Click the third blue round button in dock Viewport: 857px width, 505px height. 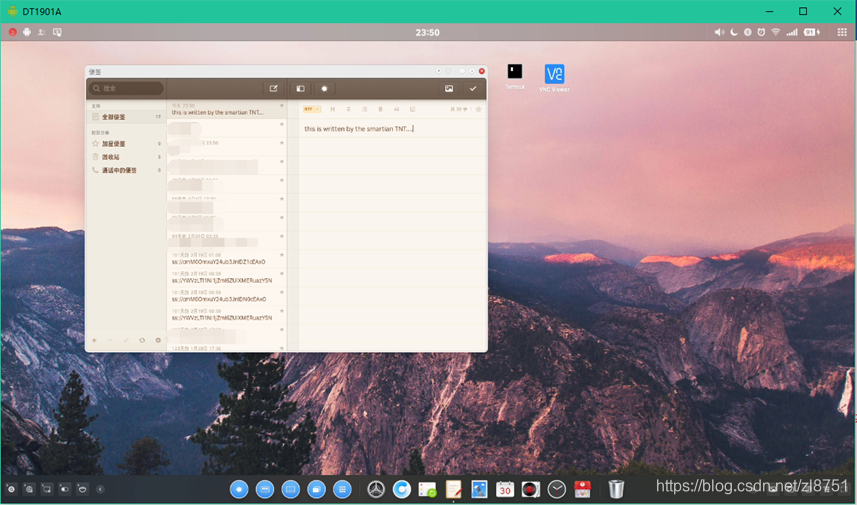pos(290,489)
